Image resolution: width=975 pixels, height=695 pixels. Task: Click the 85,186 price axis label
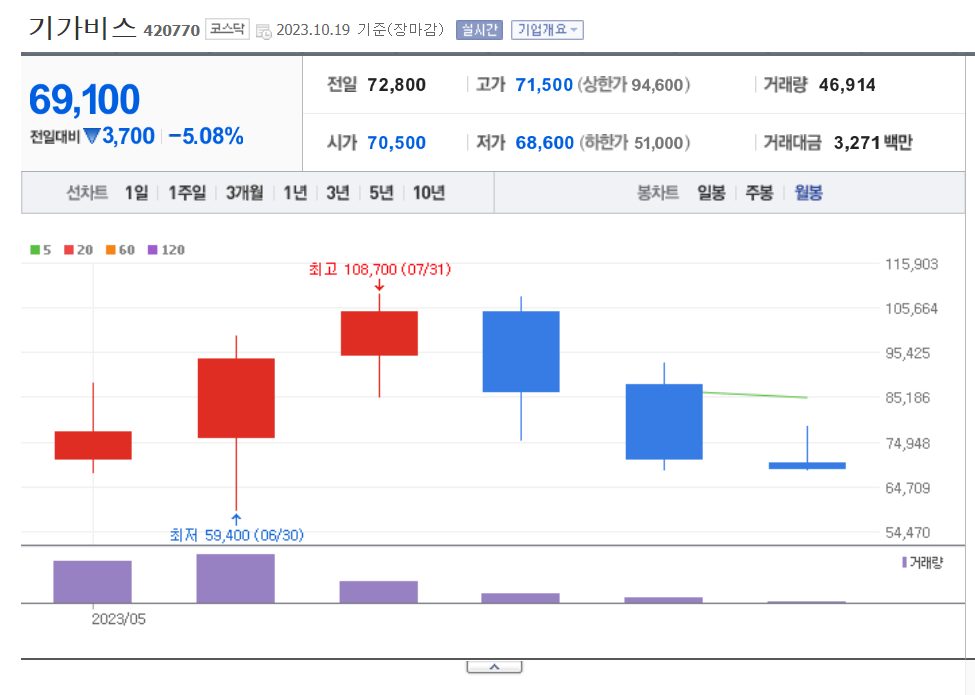[x=908, y=398]
